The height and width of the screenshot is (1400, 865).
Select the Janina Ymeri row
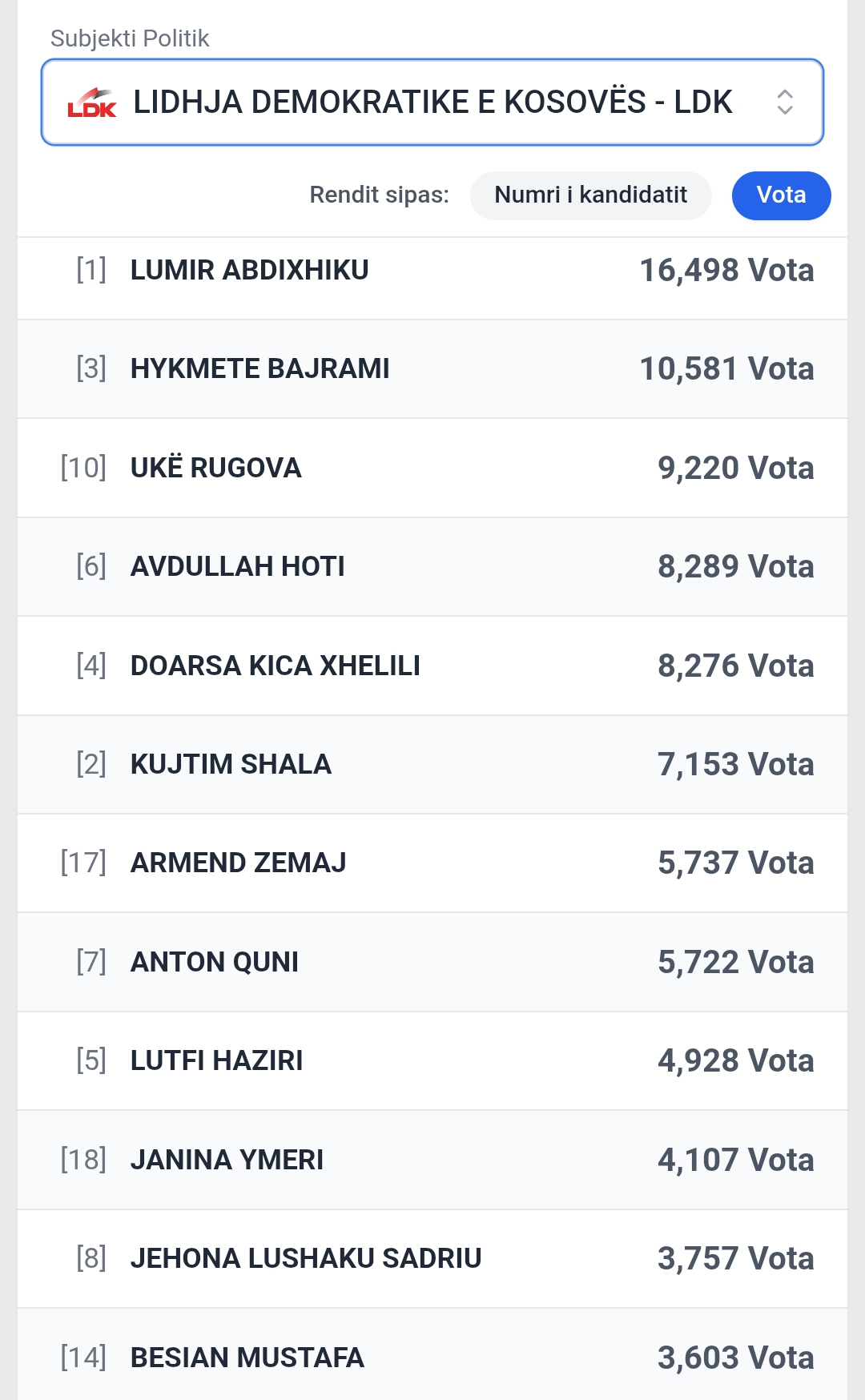tap(432, 1160)
